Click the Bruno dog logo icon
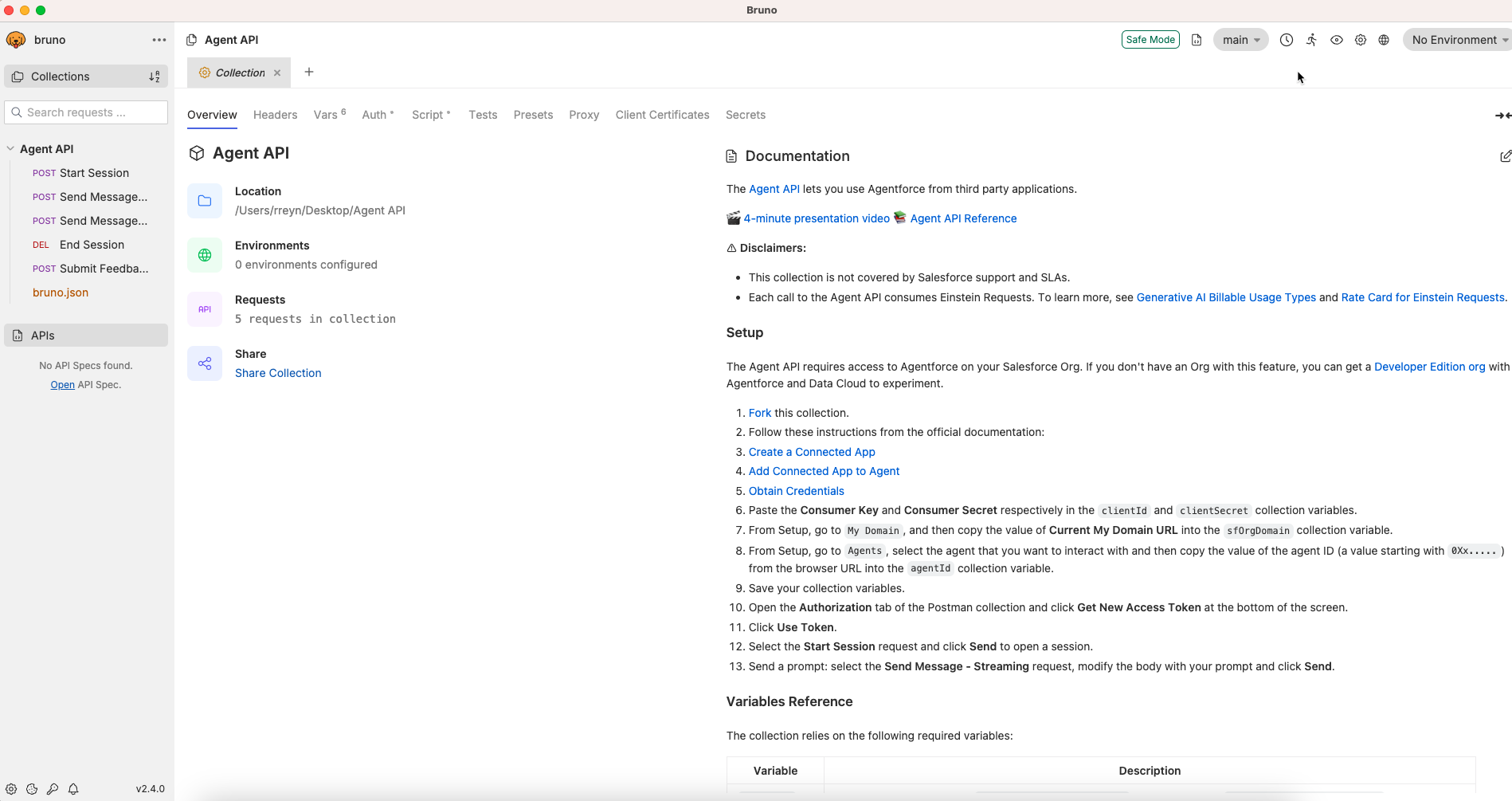1512x801 pixels. 16,40
